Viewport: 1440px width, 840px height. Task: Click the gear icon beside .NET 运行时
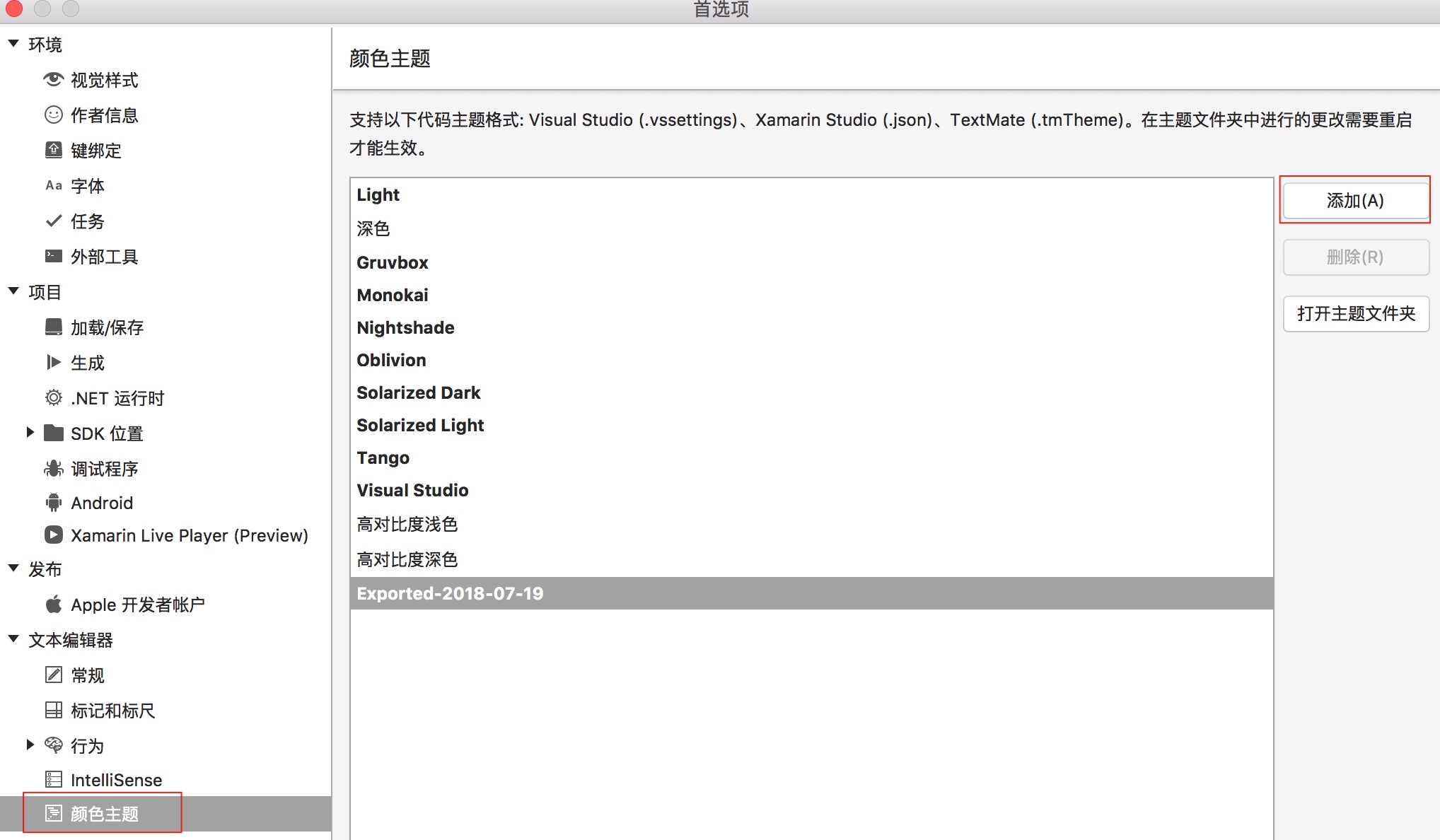54,397
